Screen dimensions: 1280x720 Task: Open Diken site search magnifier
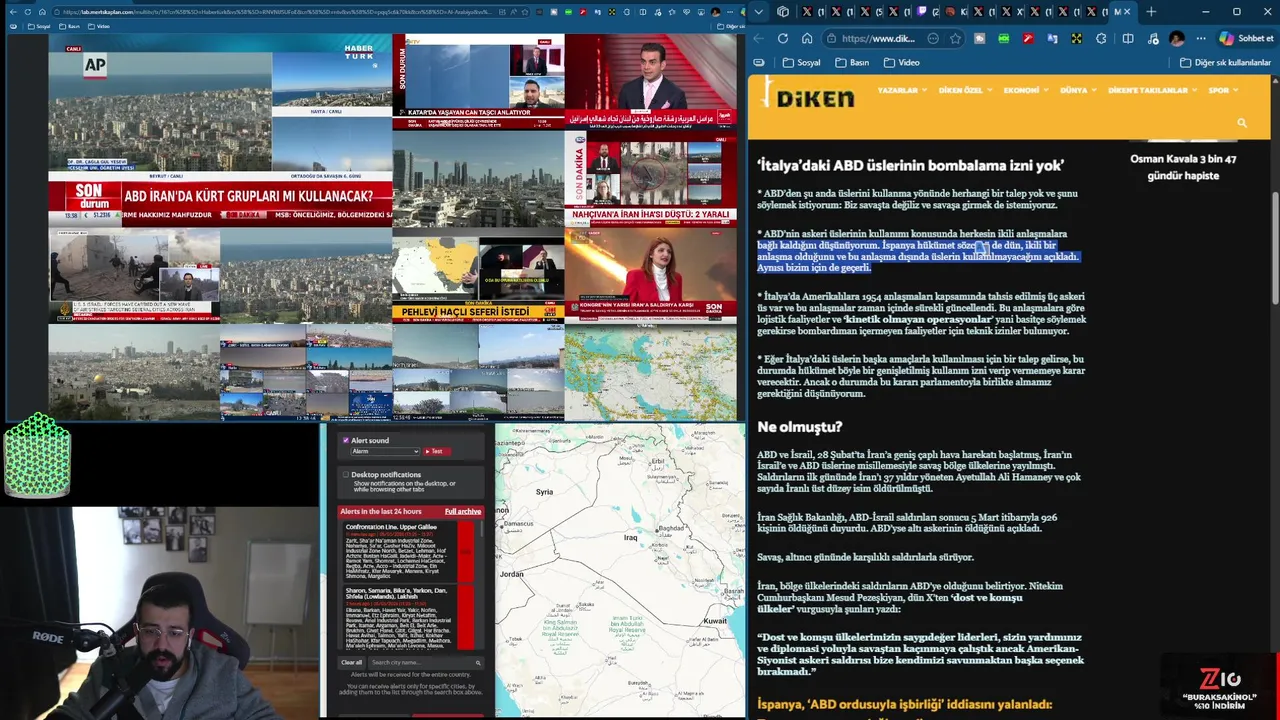[1242, 123]
